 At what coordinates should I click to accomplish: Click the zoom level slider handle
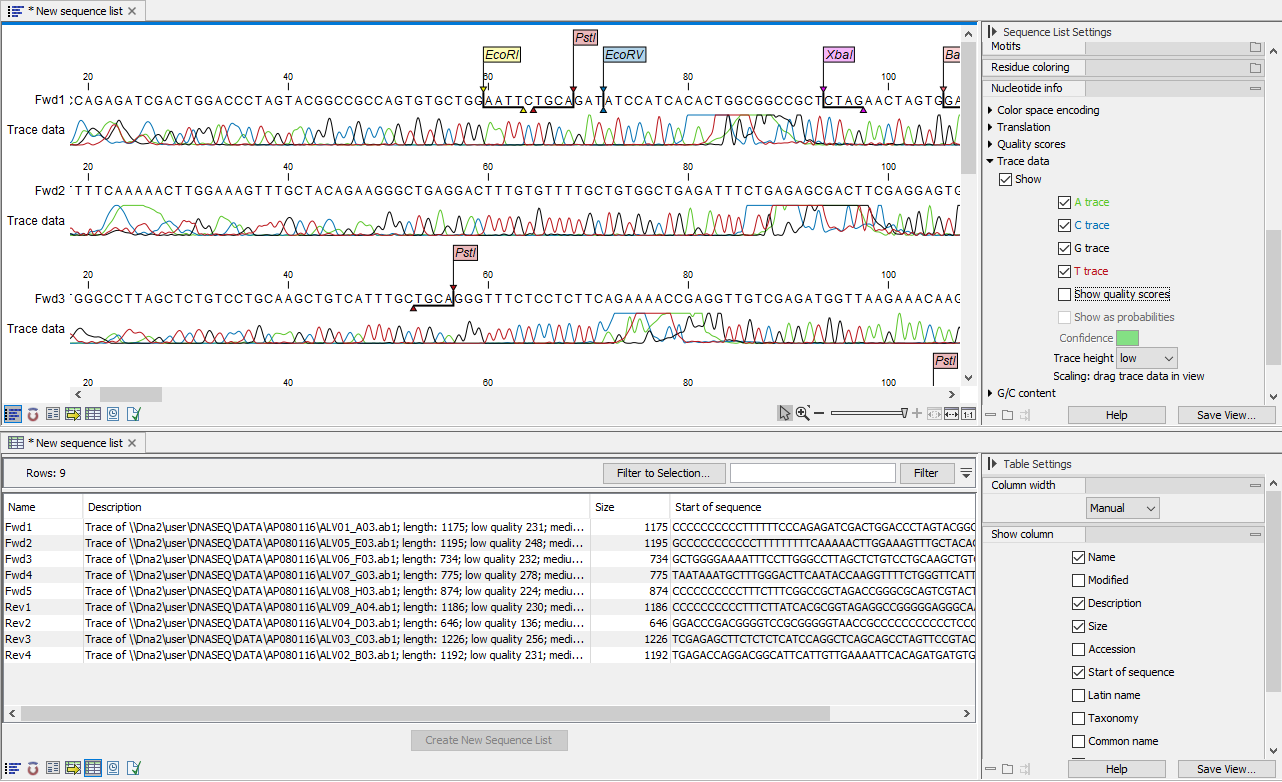pyautogui.click(x=904, y=413)
